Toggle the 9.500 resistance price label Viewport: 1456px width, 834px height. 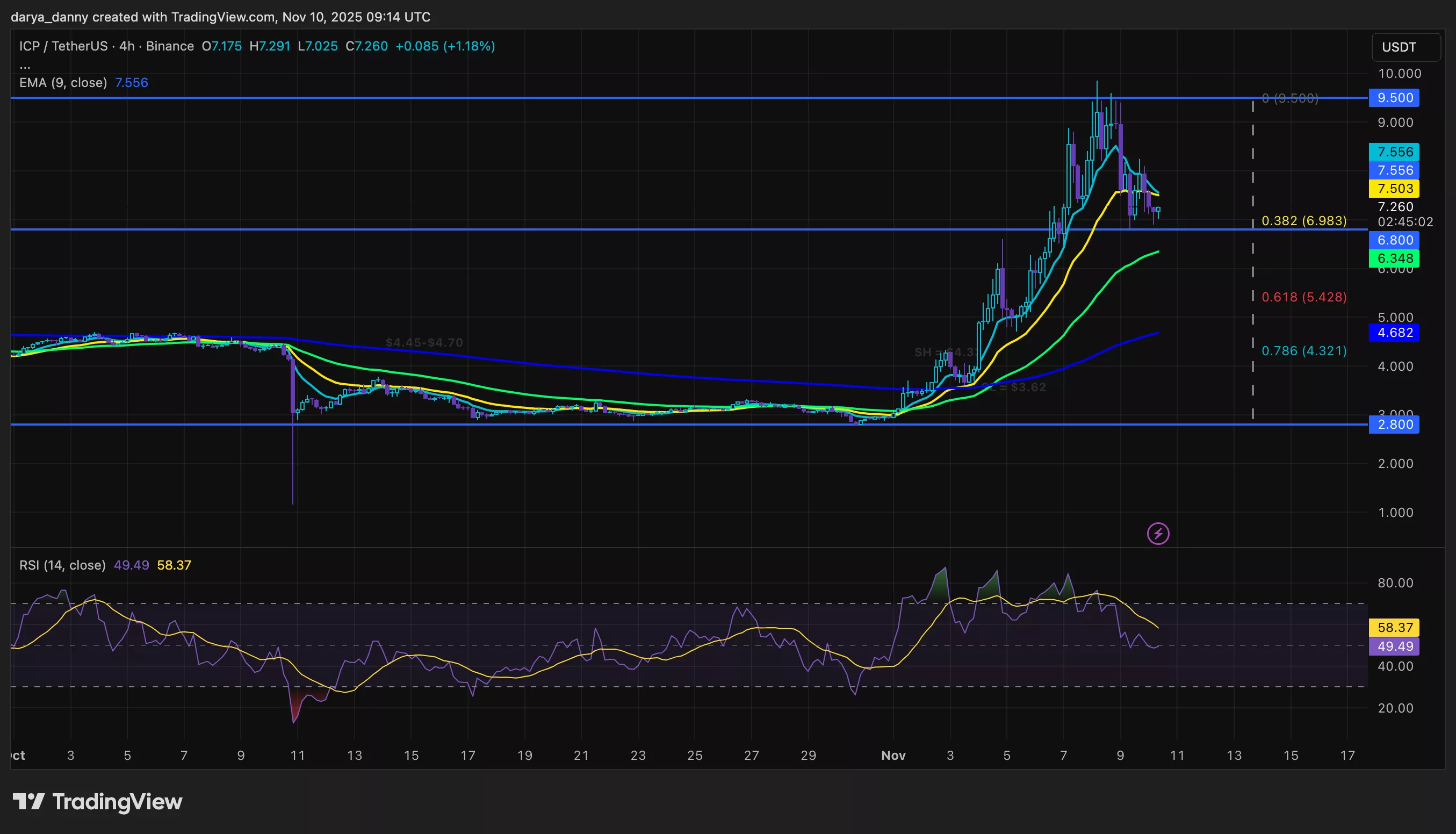1394,98
